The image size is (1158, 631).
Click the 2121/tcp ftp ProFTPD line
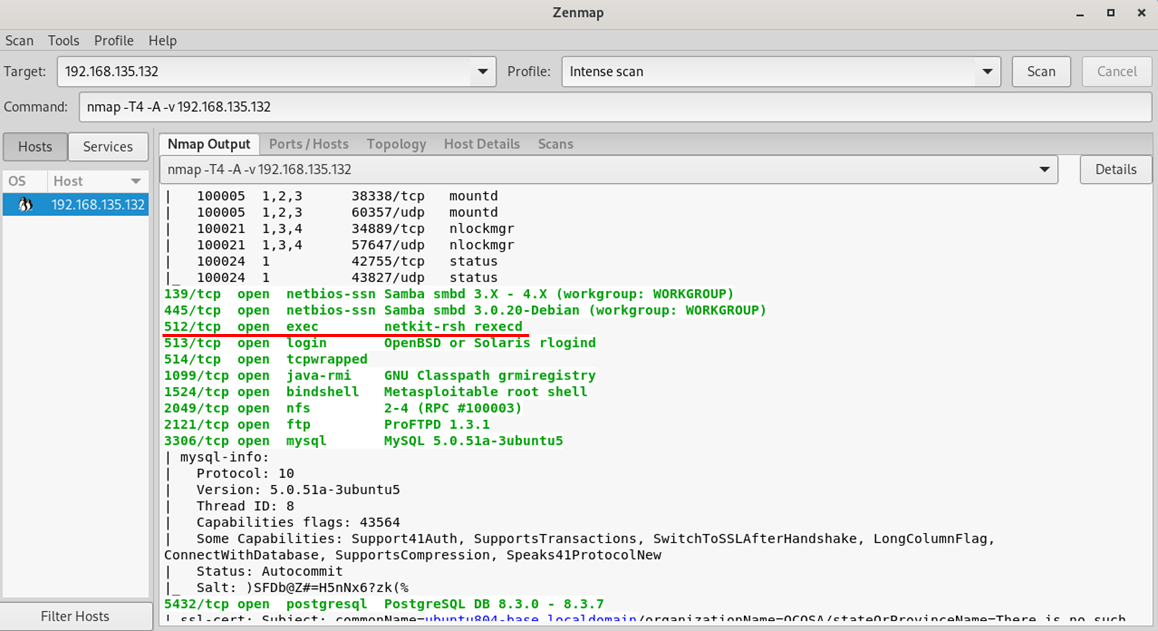point(326,424)
